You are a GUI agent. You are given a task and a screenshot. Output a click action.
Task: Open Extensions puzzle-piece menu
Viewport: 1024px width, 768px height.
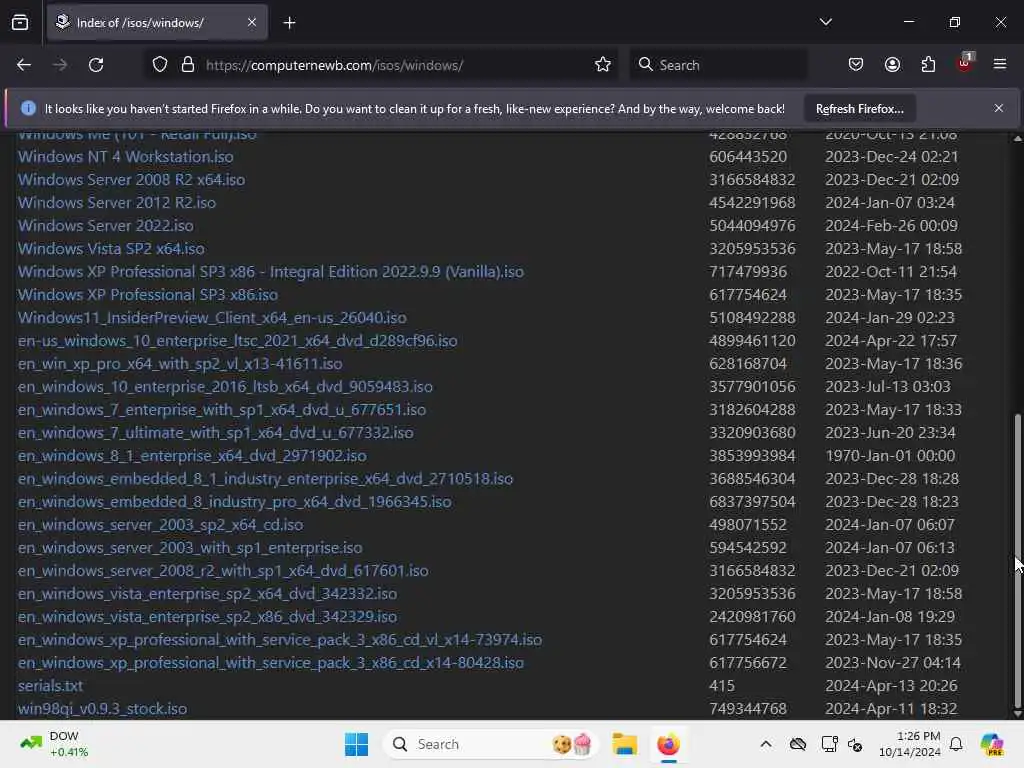point(929,65)
